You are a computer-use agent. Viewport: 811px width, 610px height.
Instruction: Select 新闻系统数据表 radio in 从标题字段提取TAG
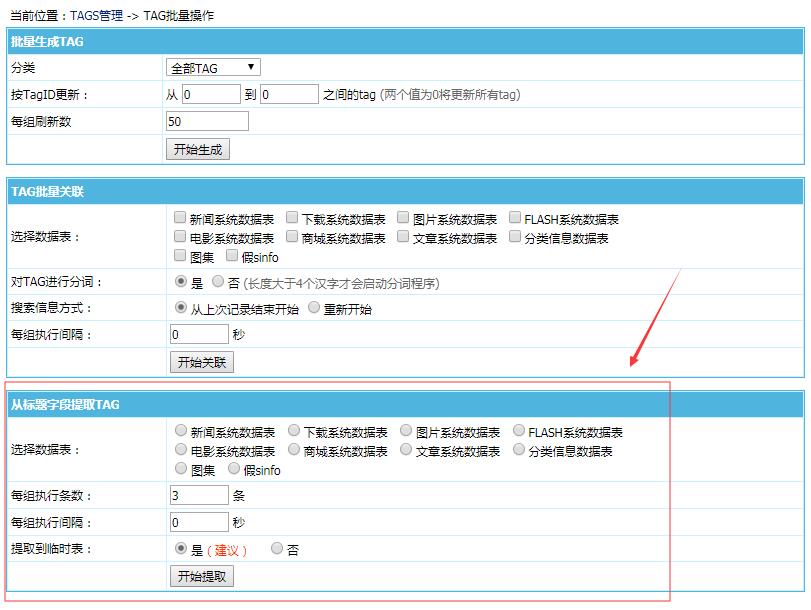181,430
